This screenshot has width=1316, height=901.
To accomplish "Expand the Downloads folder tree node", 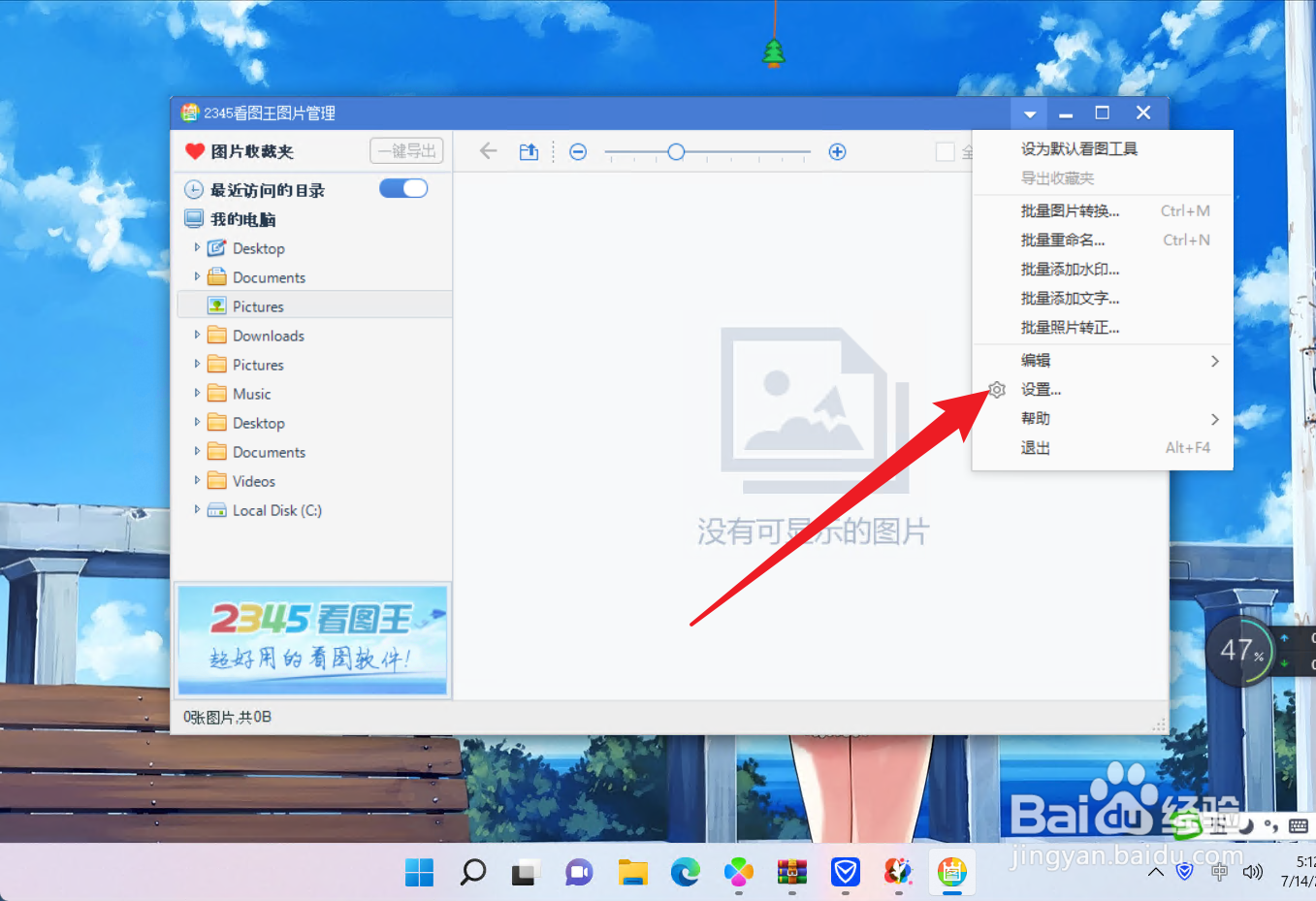I will coord(197,335).
